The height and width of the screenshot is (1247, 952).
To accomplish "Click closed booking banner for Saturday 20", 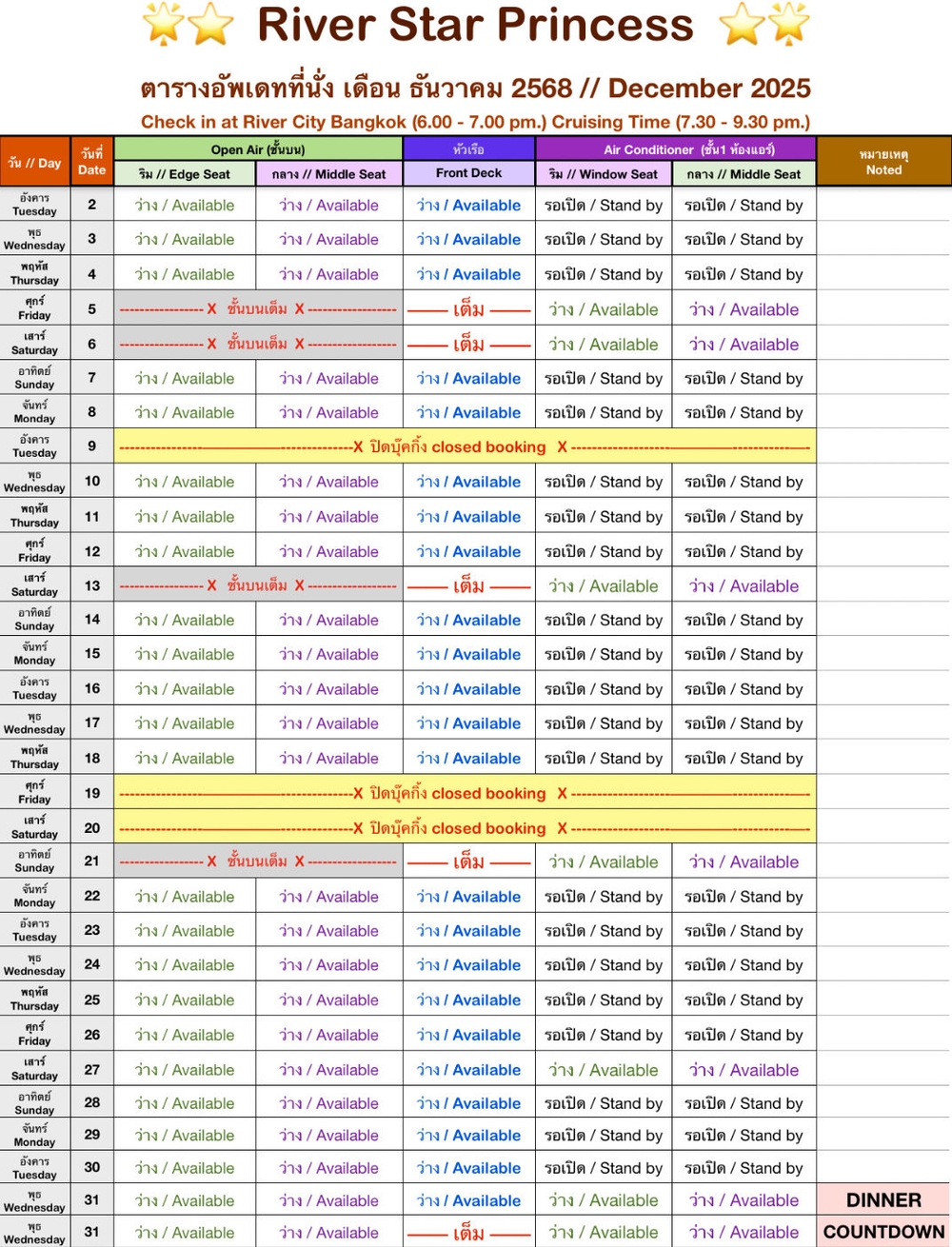I will [x=465, y=828].
